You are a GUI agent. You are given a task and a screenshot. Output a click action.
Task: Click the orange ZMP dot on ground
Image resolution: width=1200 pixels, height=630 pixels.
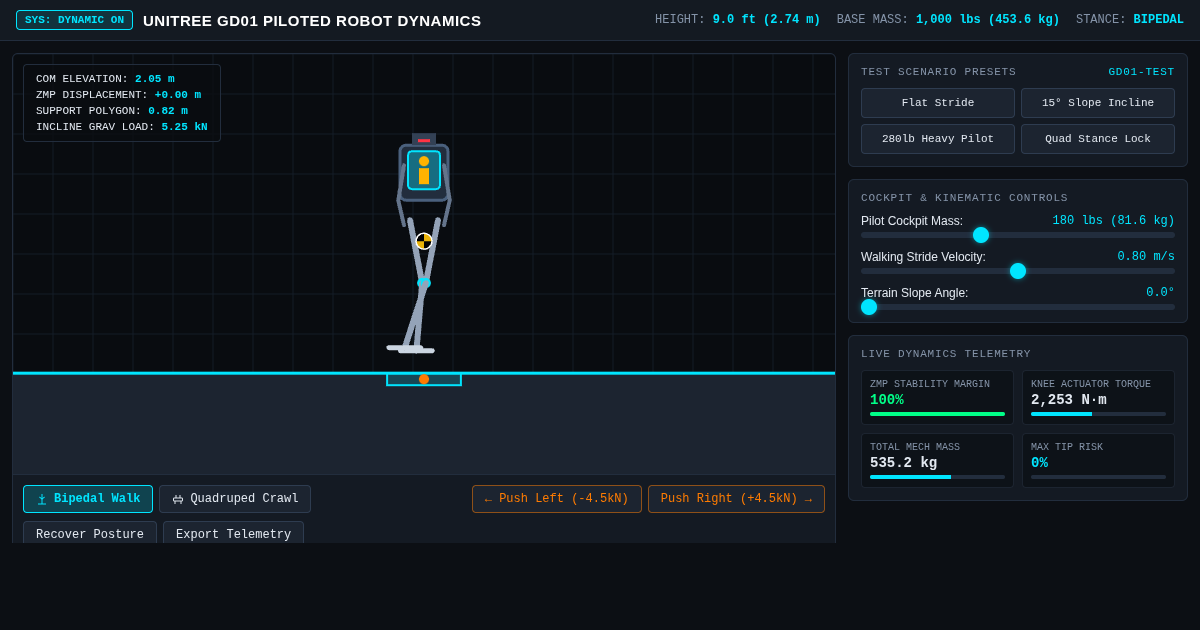(x=424, y=379)
